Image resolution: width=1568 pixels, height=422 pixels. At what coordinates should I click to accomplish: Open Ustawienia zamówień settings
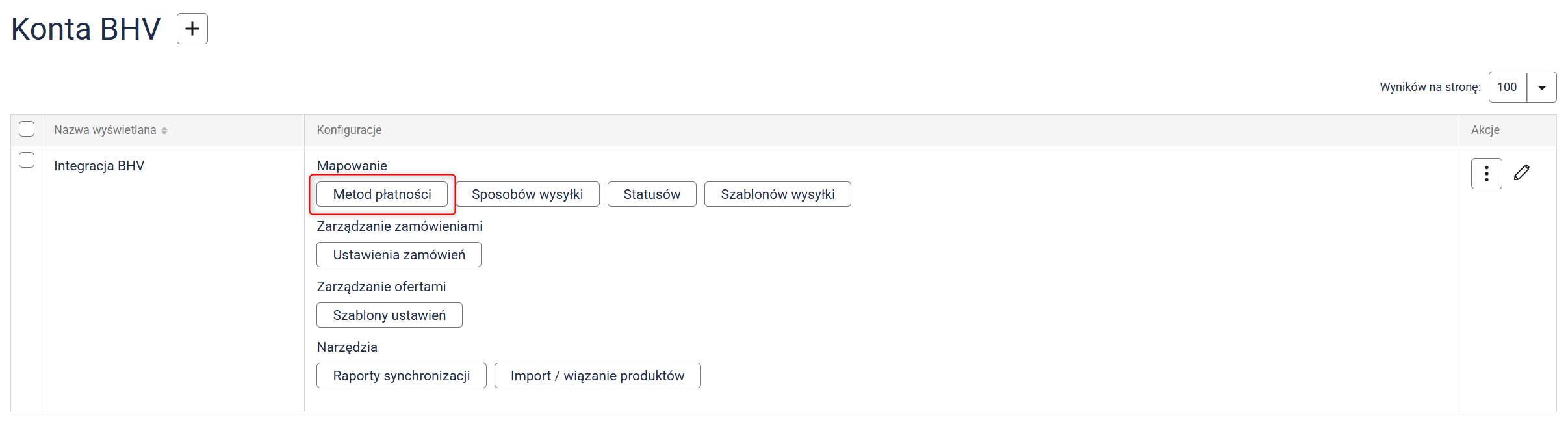point(399,255)
